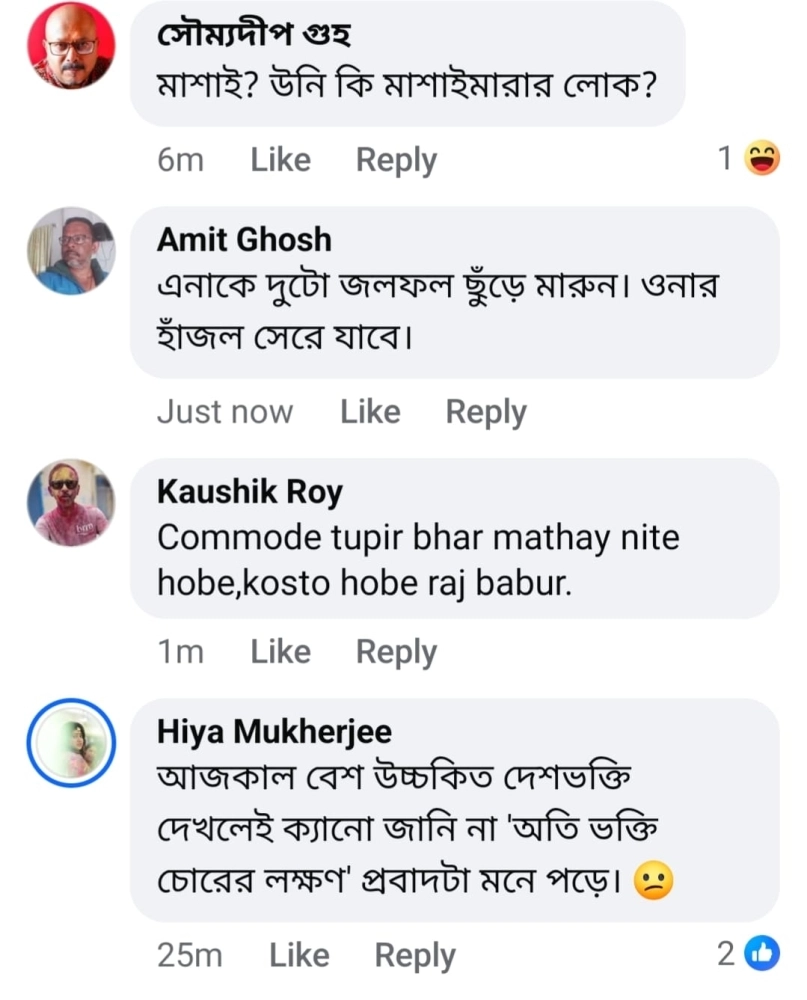Like the first comment posted 6m ago
The width and height of the screenshot is (807, 1000).
[280, 160]
